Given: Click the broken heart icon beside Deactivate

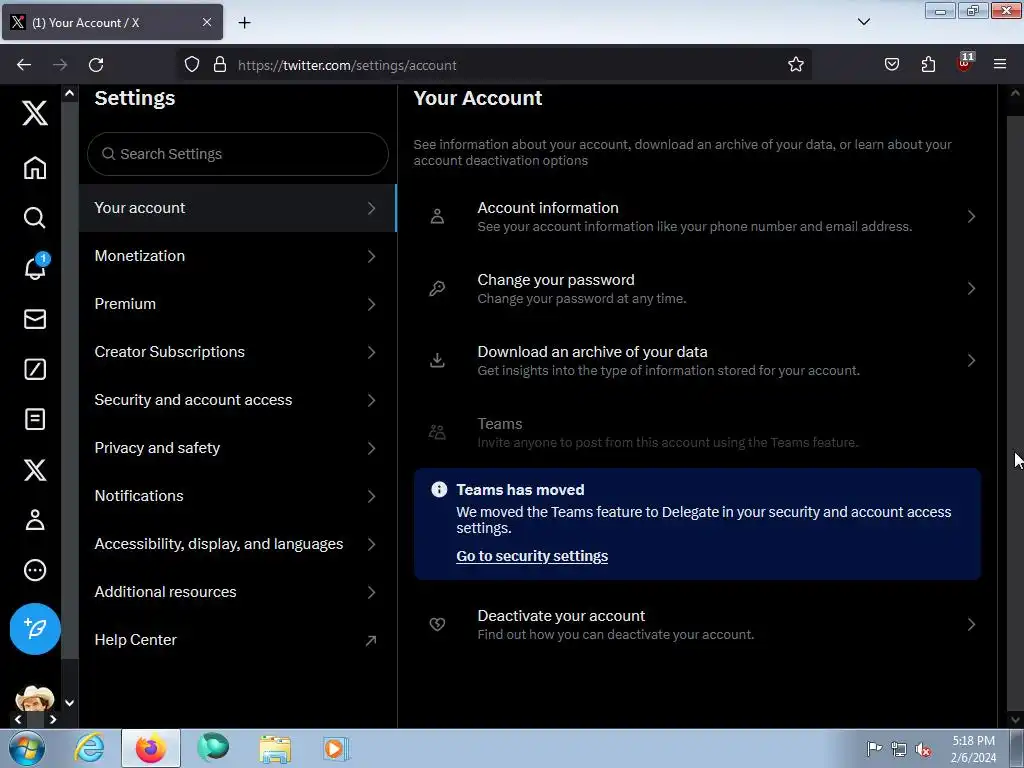Looking at the screenshot, I should point(437,625).
